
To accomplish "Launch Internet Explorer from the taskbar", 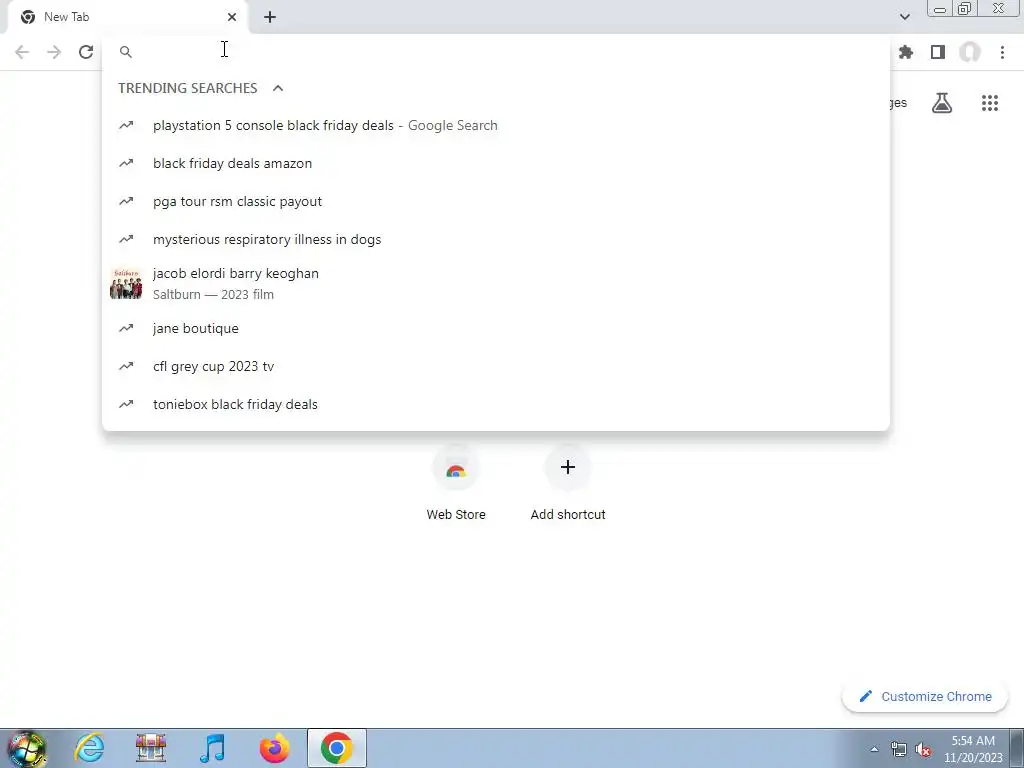I will coord(89,748).
